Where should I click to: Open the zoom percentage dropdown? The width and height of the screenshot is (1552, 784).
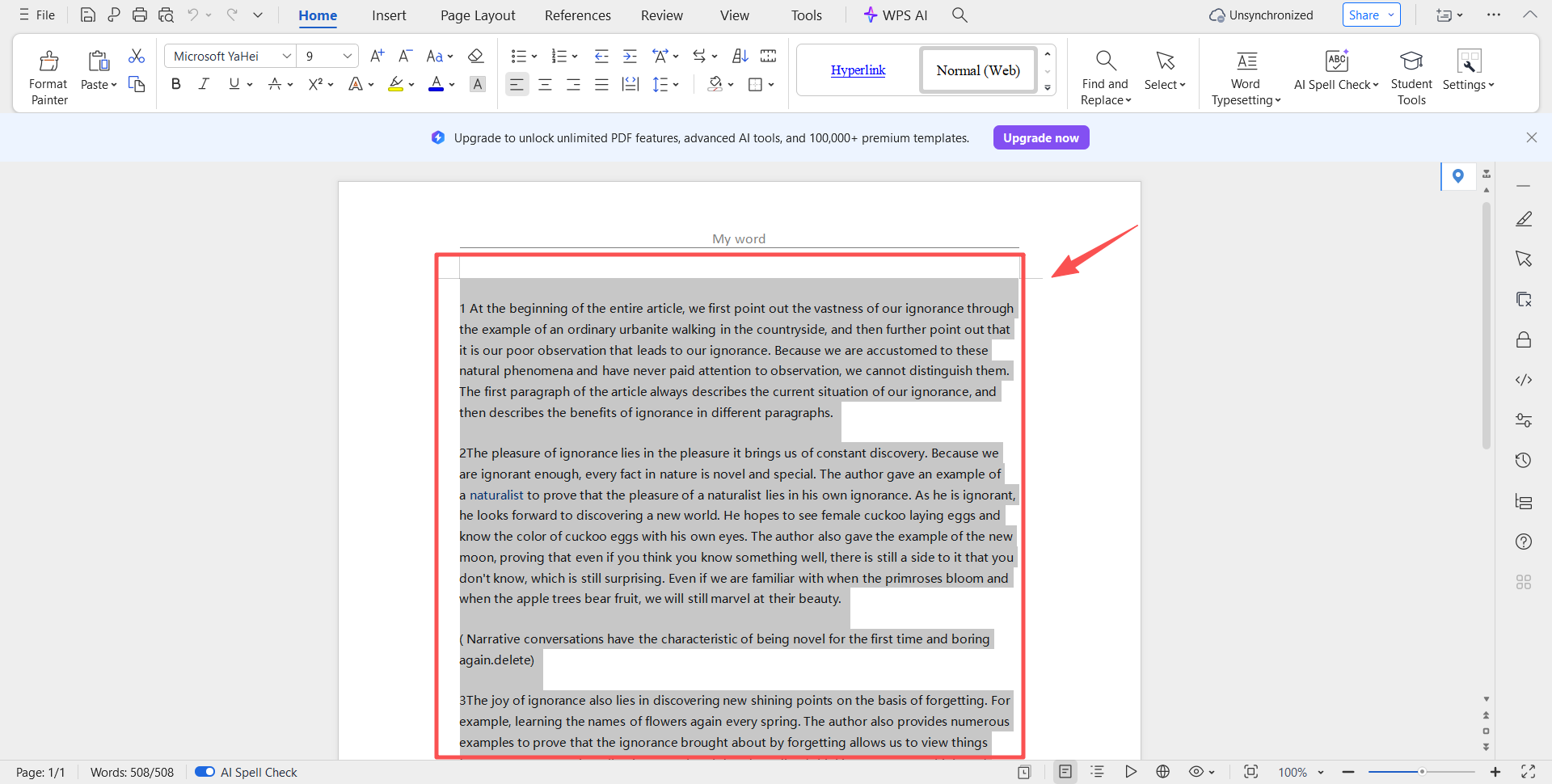click(1320, 773)
